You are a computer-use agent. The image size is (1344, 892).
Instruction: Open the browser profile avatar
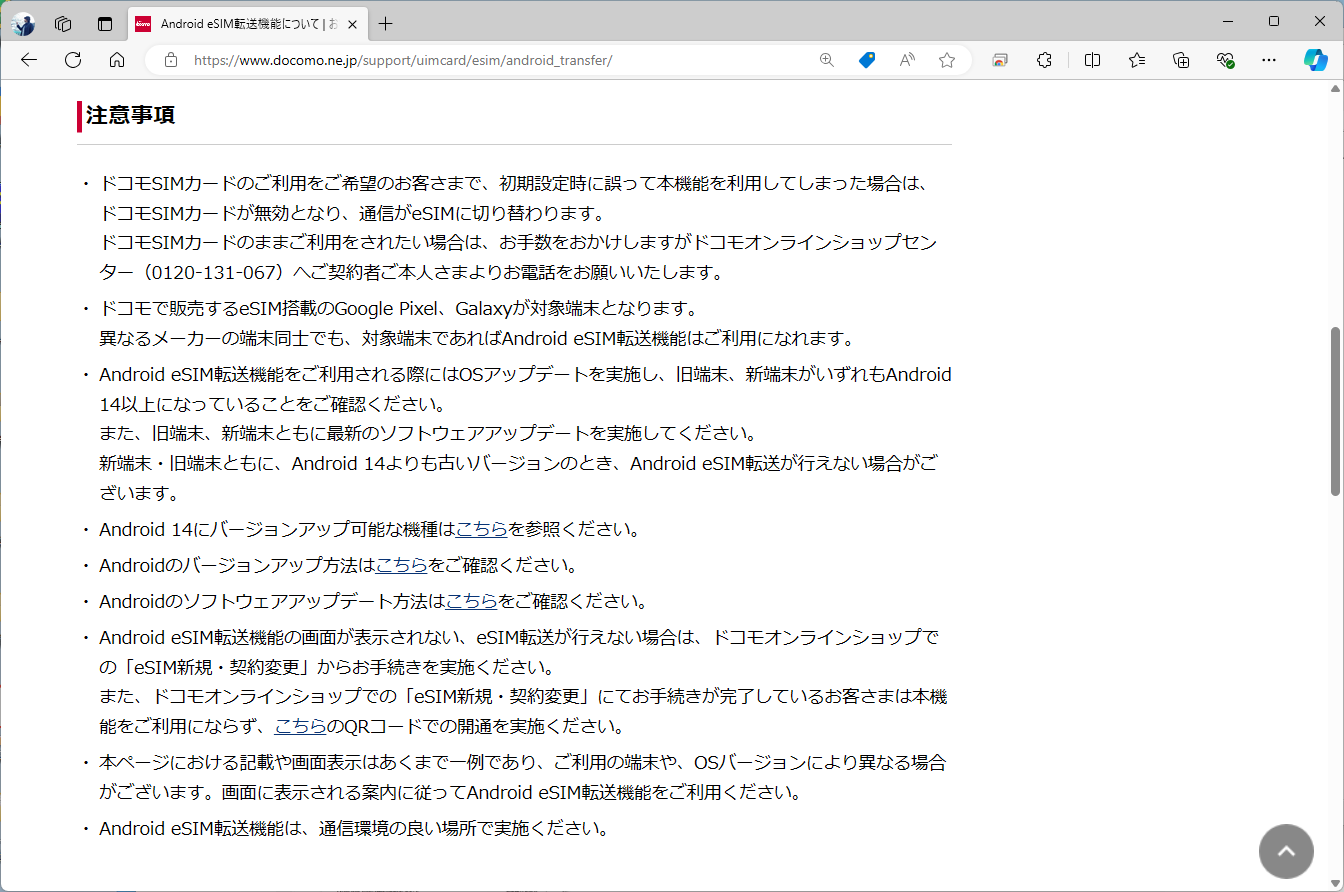coord(23,24)
